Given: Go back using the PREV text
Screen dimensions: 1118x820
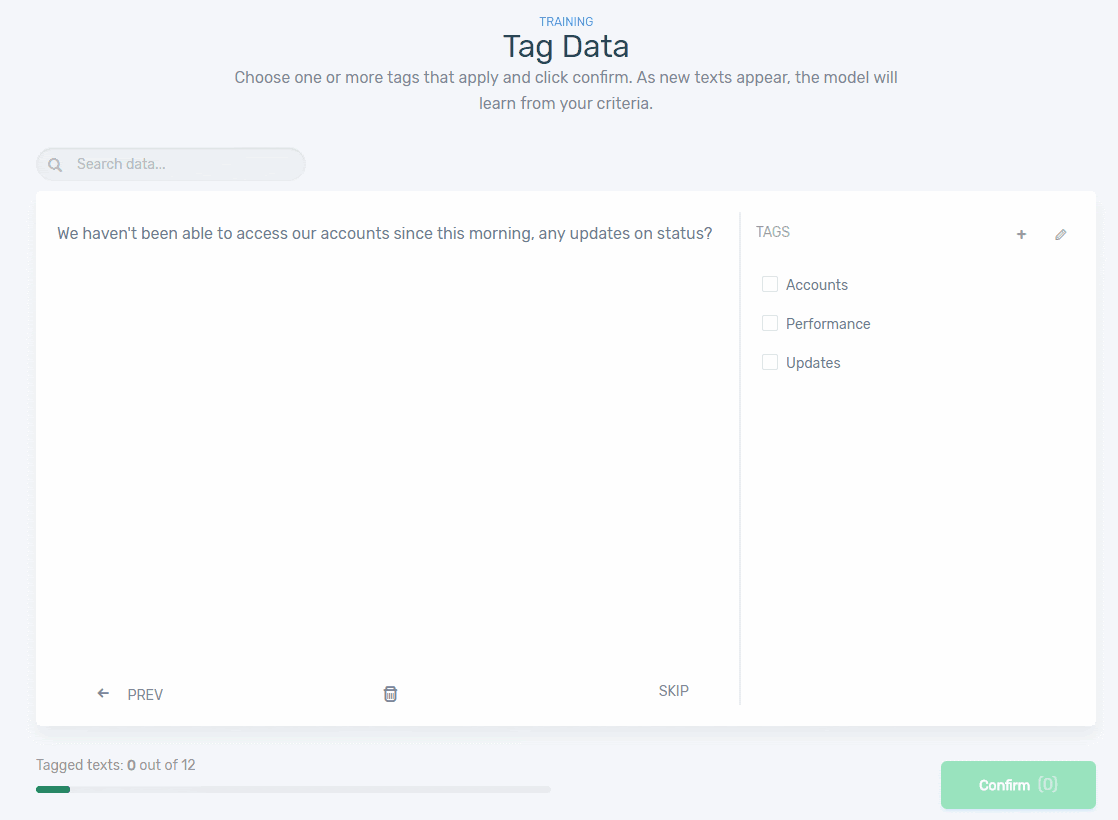Looking at the screenshot, I should tap(145, 695).
